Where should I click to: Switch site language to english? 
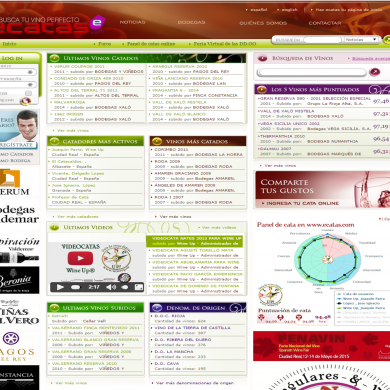287,10
